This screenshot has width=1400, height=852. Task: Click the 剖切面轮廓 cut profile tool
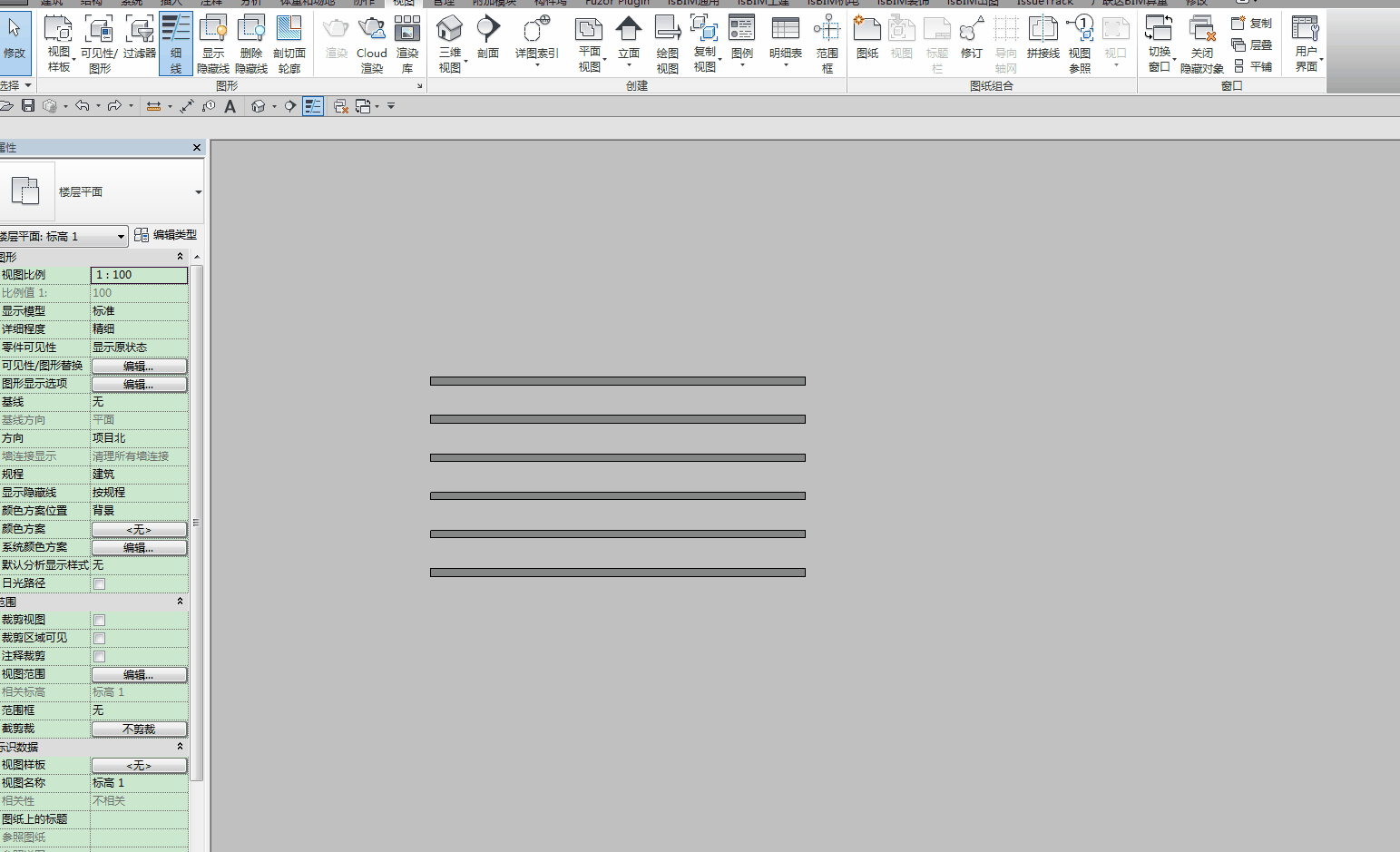click(x=289, y=44)
